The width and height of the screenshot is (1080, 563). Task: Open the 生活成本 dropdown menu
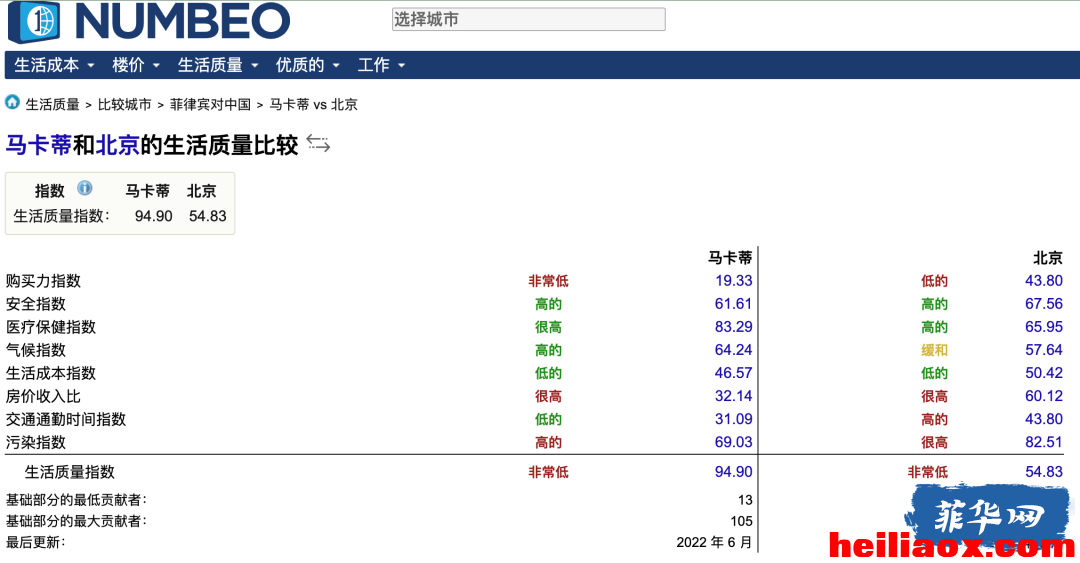click(x=54, y=65)
